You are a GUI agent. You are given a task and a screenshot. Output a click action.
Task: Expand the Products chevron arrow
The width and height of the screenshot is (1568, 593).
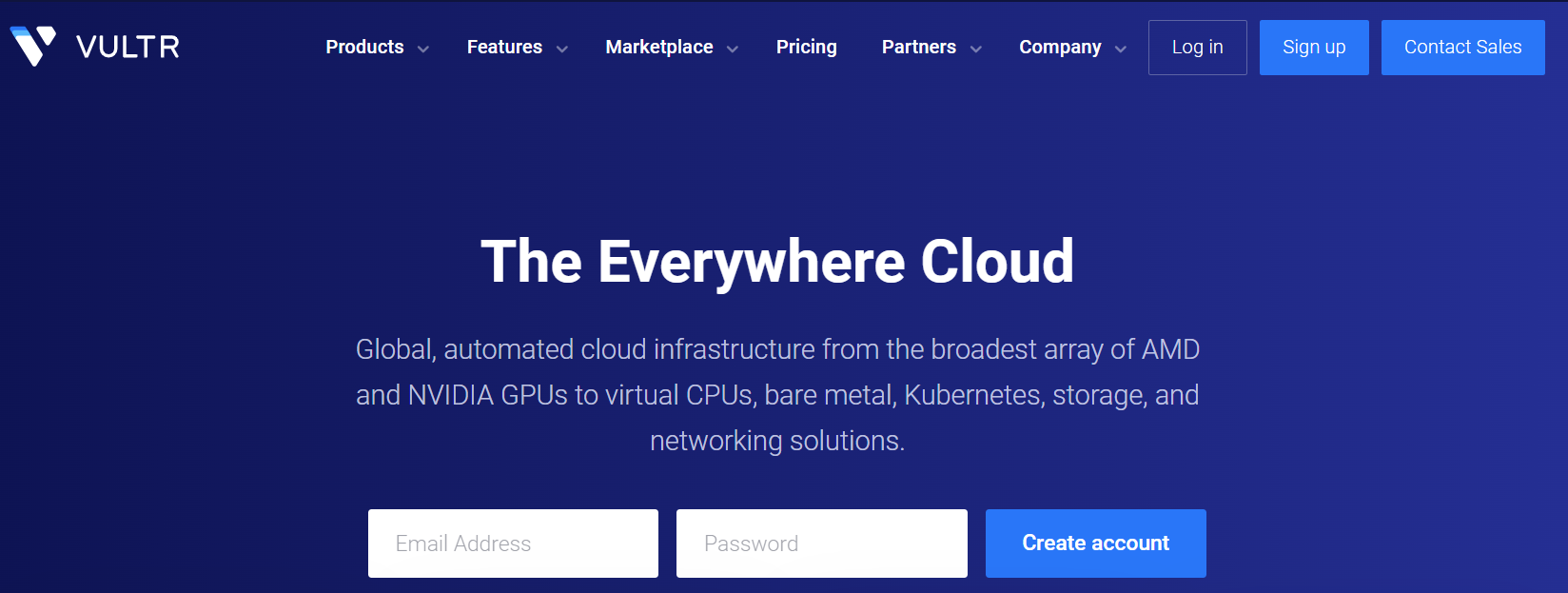(x=423, y=49)
